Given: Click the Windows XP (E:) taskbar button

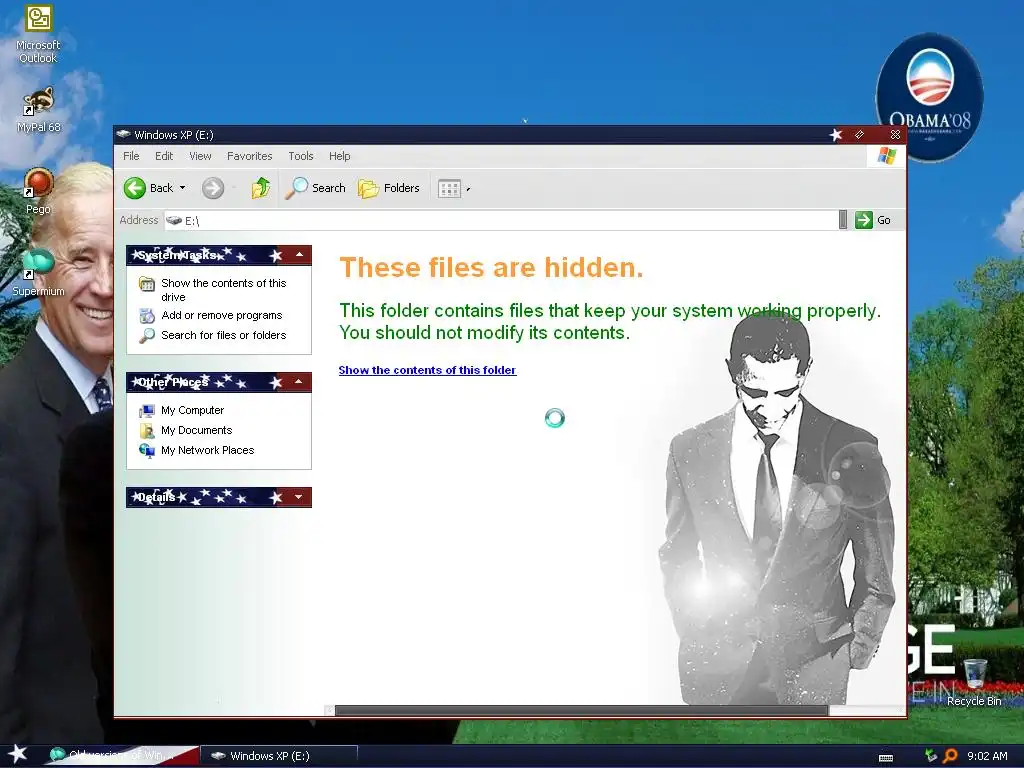Looking at the screenshot, I should coord(279,756).
